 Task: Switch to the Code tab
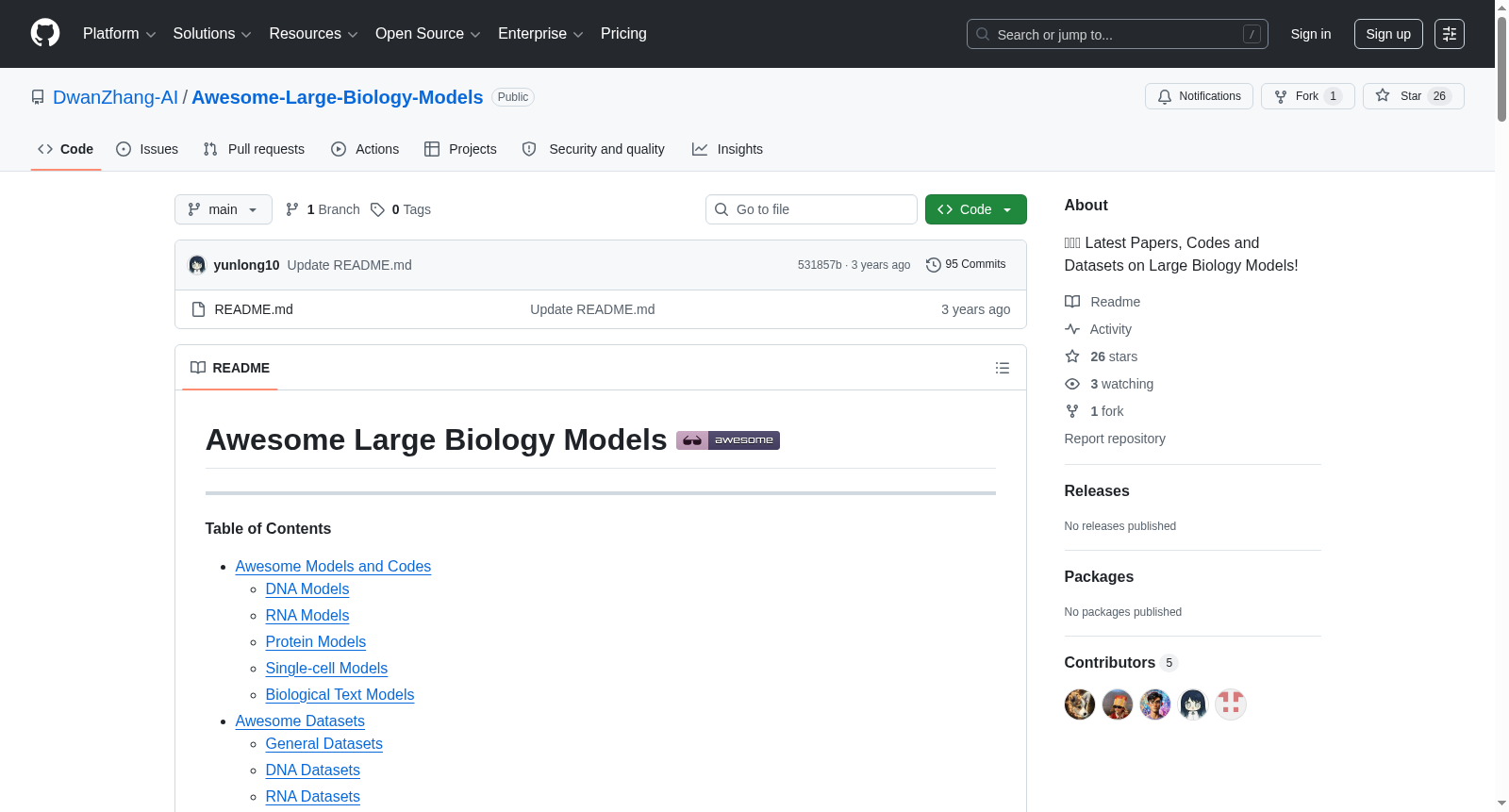tap(66, 149)
